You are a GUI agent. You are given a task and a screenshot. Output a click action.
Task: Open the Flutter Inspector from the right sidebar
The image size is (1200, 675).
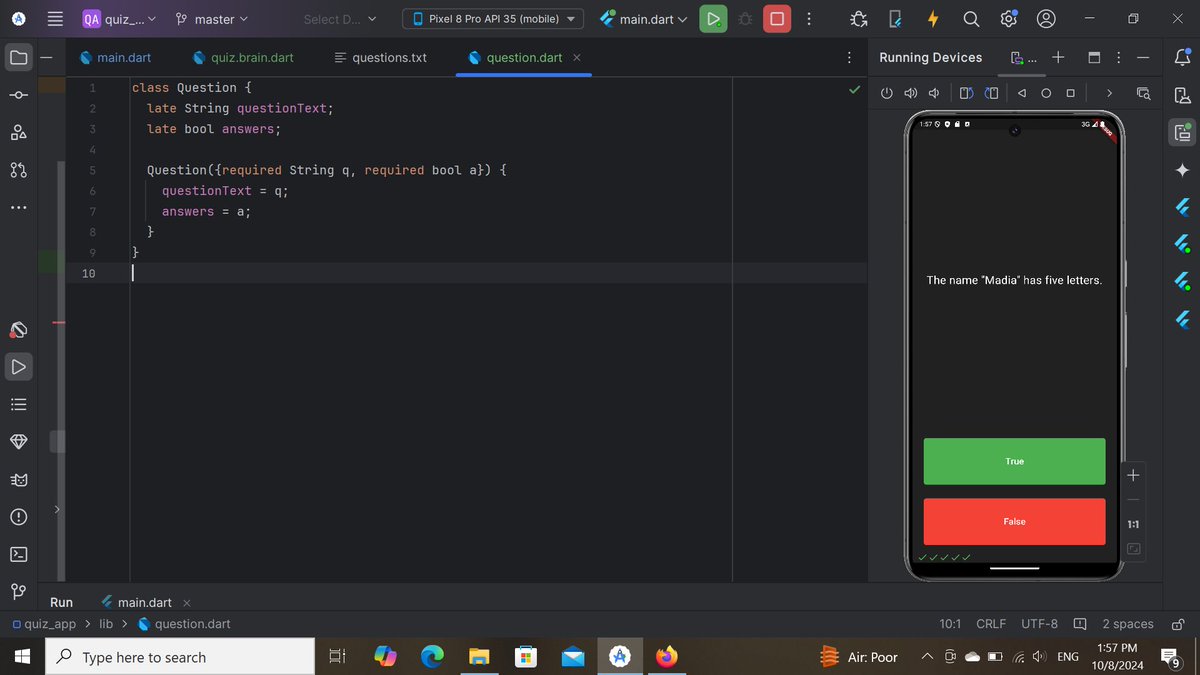[x=1182, y=207]
